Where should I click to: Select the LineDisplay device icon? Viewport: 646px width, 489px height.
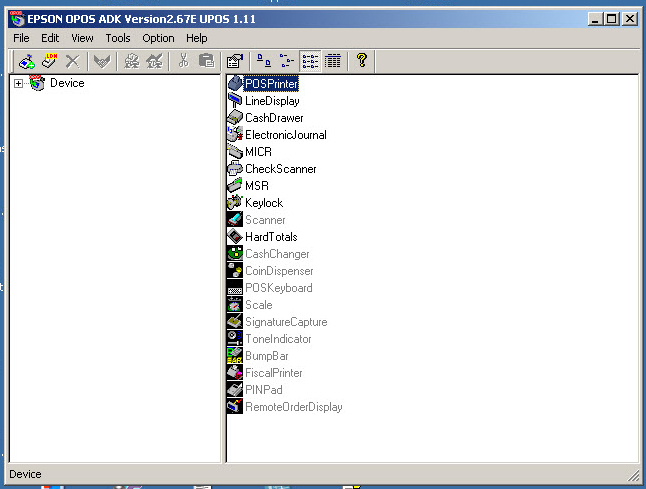tap(235, 101)
